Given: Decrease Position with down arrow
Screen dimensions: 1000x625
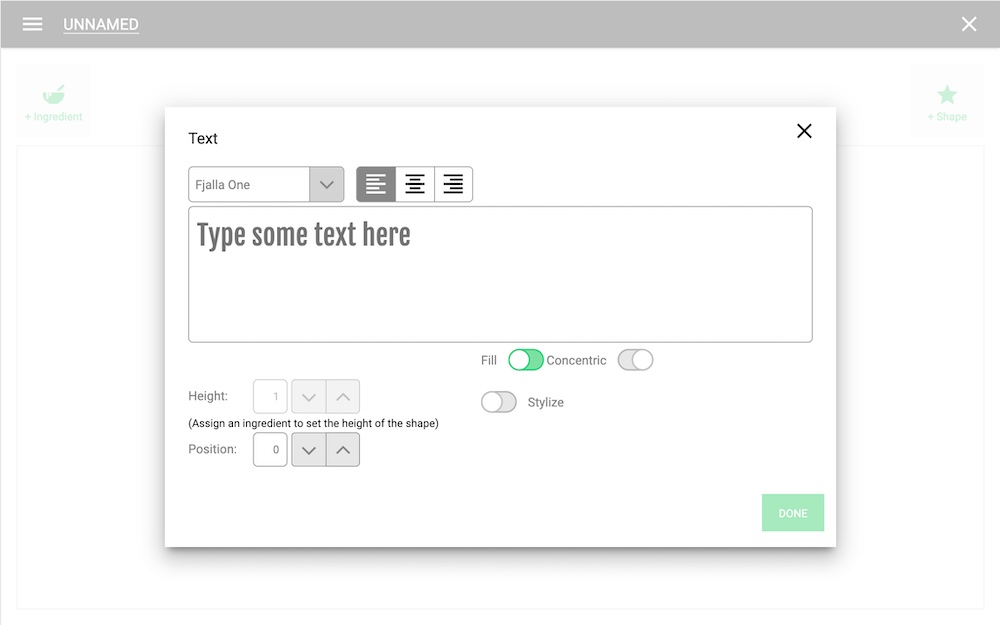Looking at the screenshot, I should pos(309,450).
